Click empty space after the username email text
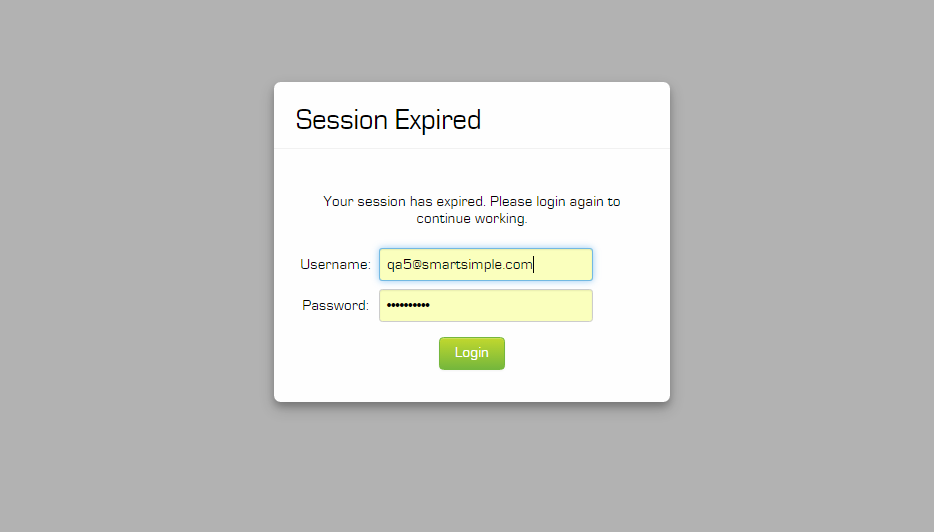The image size is (934, 532). tap(564, 265)
